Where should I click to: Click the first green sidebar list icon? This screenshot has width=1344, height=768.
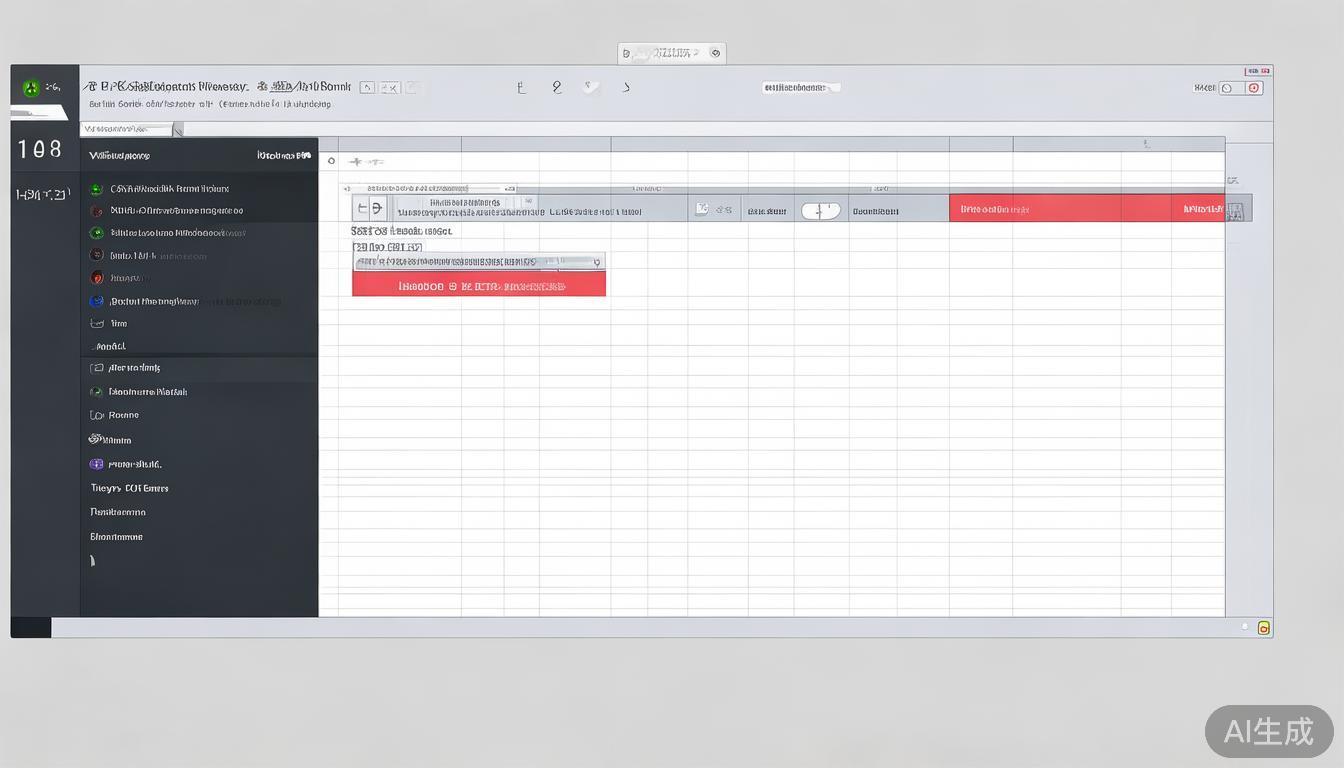[96, 188]
